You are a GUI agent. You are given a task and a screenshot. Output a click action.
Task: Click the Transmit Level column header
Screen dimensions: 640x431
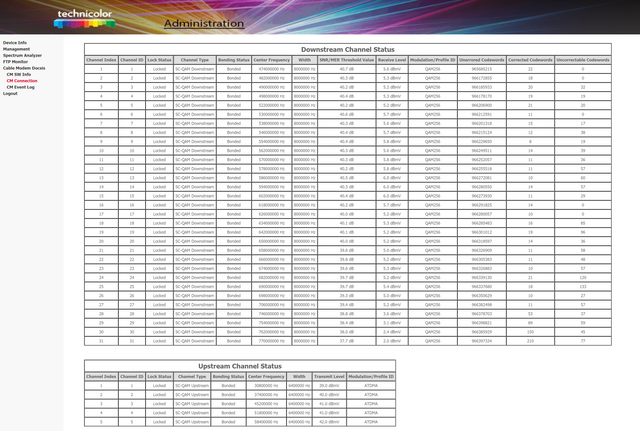329,376
